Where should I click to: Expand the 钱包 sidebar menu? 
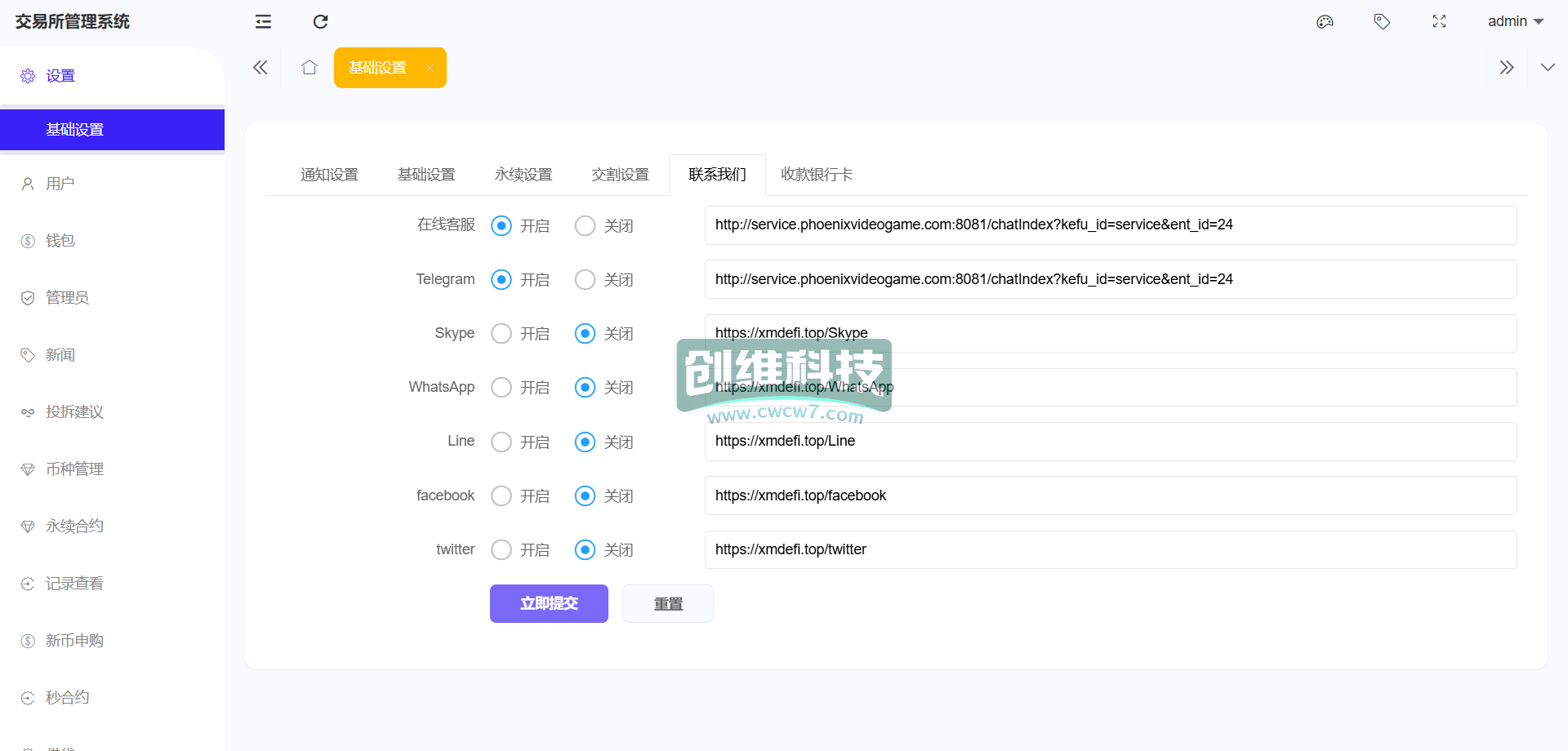(60, 241)
